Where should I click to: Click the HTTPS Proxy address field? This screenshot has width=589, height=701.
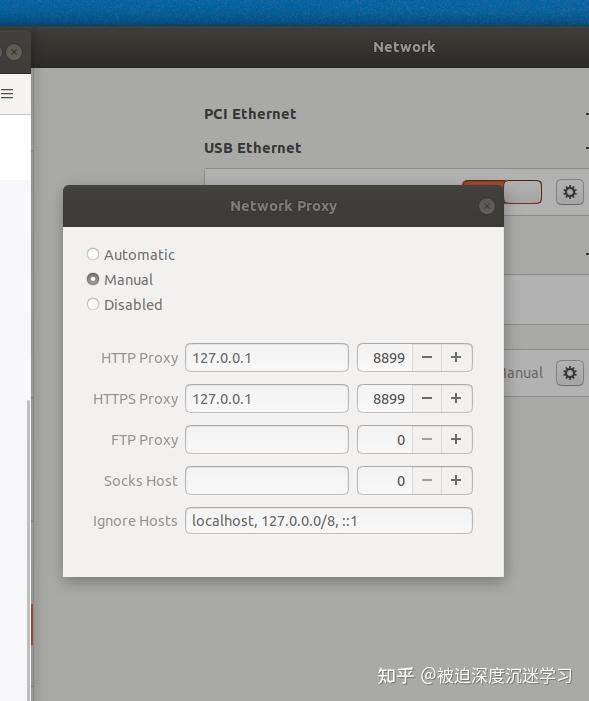click(267, 398)
